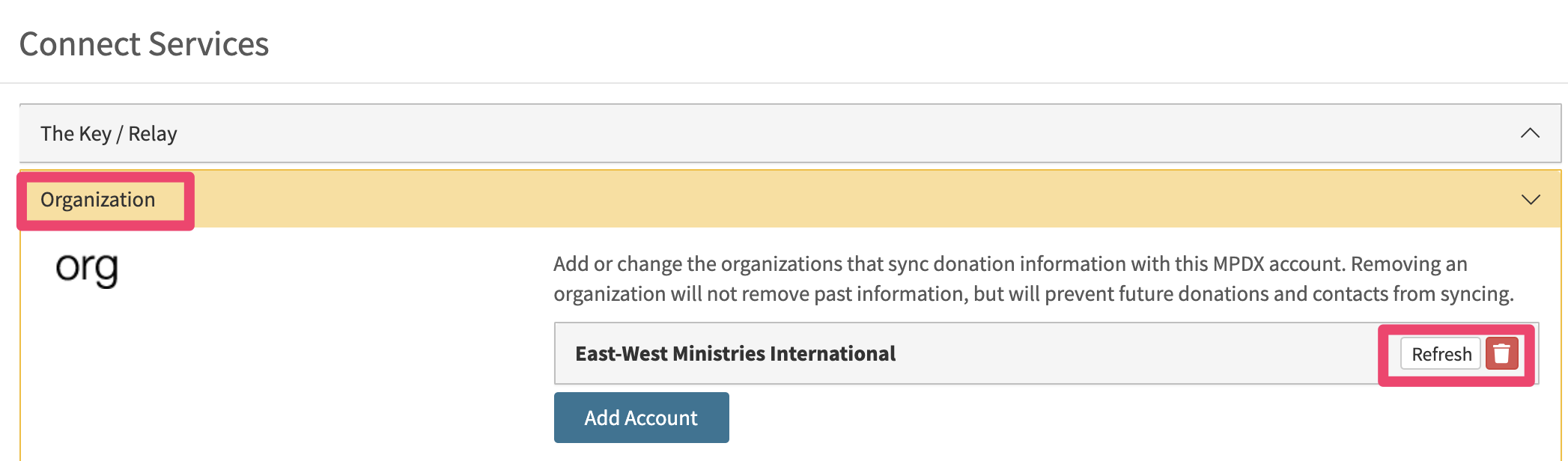Click the org logo image
The image size is (1568, 461).
[x=87, y=269]
